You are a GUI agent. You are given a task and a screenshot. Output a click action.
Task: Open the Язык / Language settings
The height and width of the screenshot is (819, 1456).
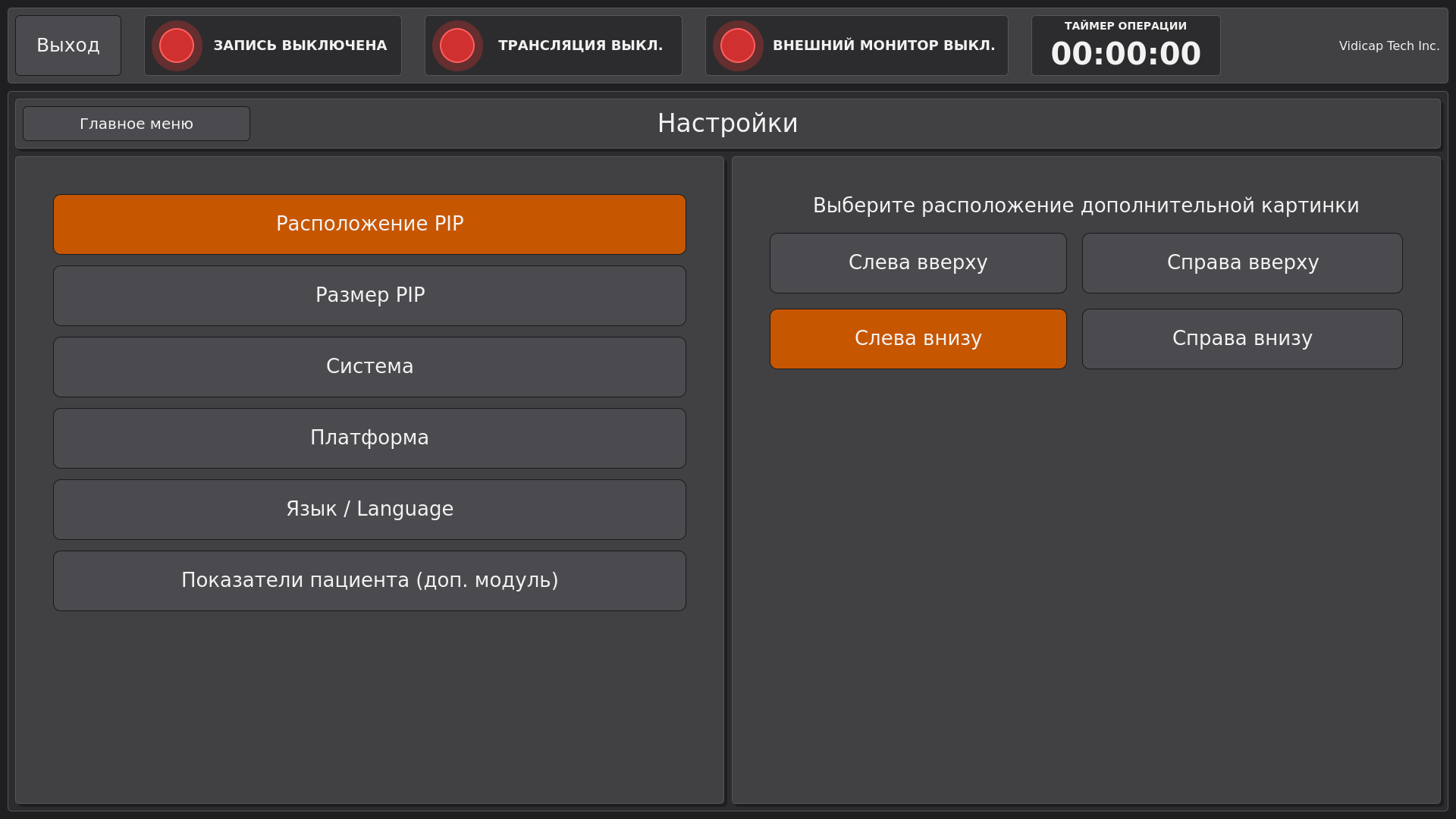coord(369,510)
